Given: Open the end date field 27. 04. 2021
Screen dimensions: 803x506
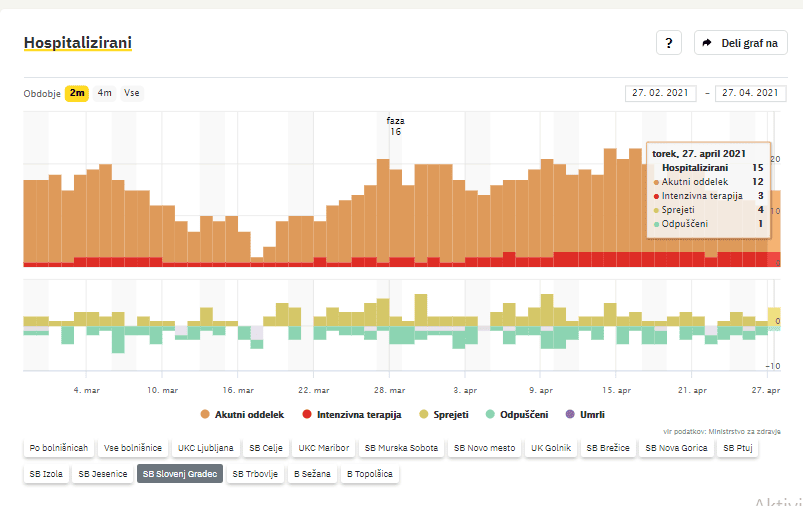Looking at the screenshot, I should 749,93.
